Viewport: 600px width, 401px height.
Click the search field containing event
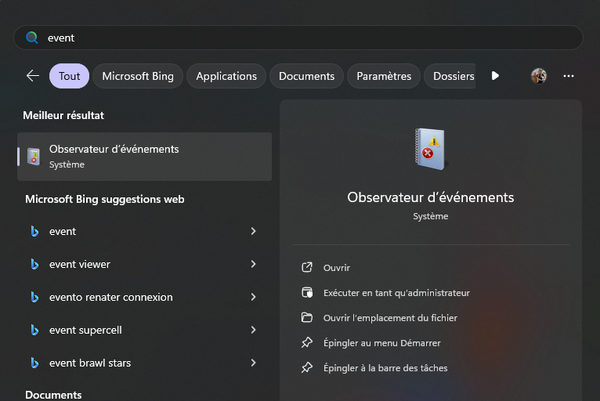300,38
